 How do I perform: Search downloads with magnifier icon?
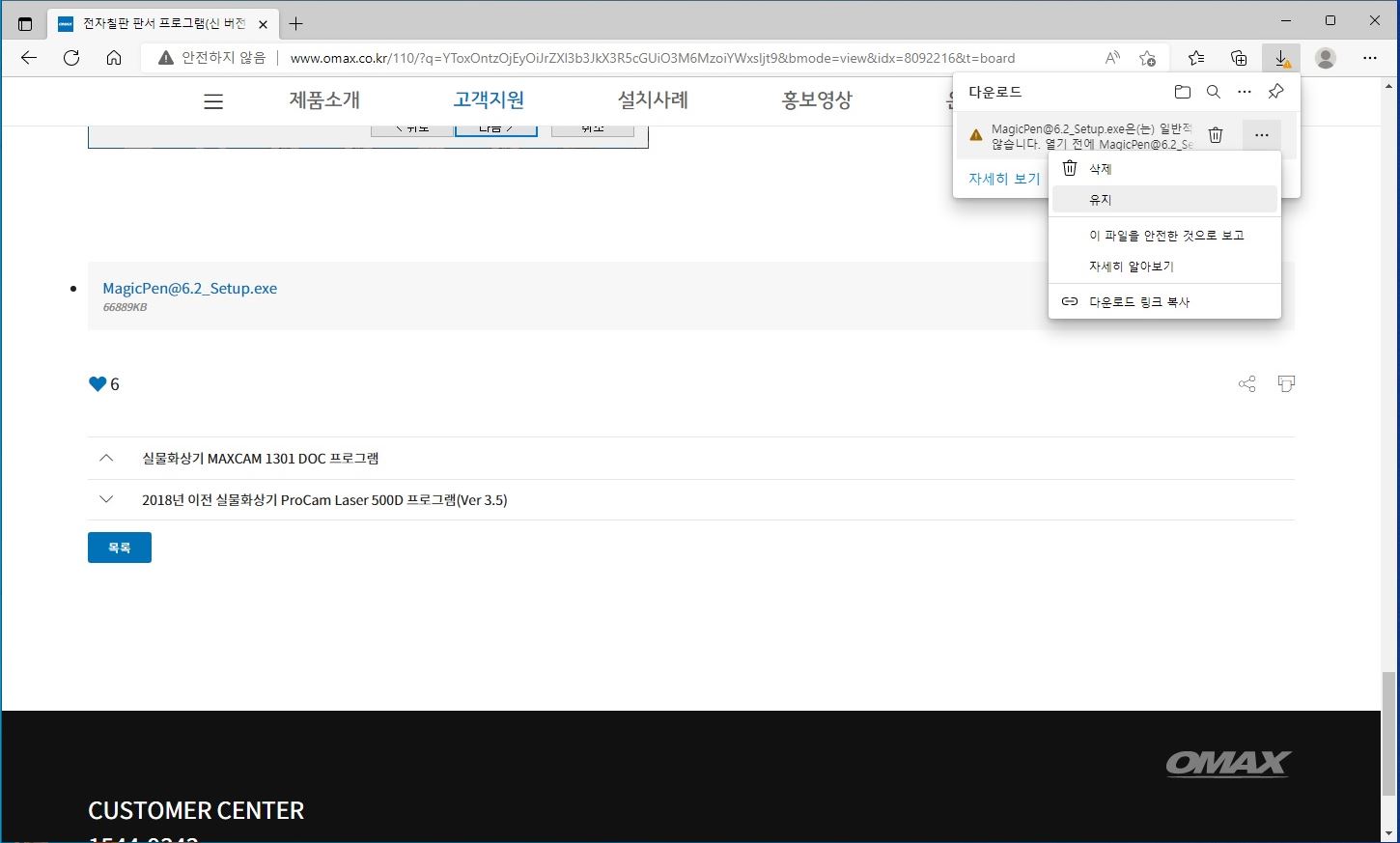[1214, 92]
